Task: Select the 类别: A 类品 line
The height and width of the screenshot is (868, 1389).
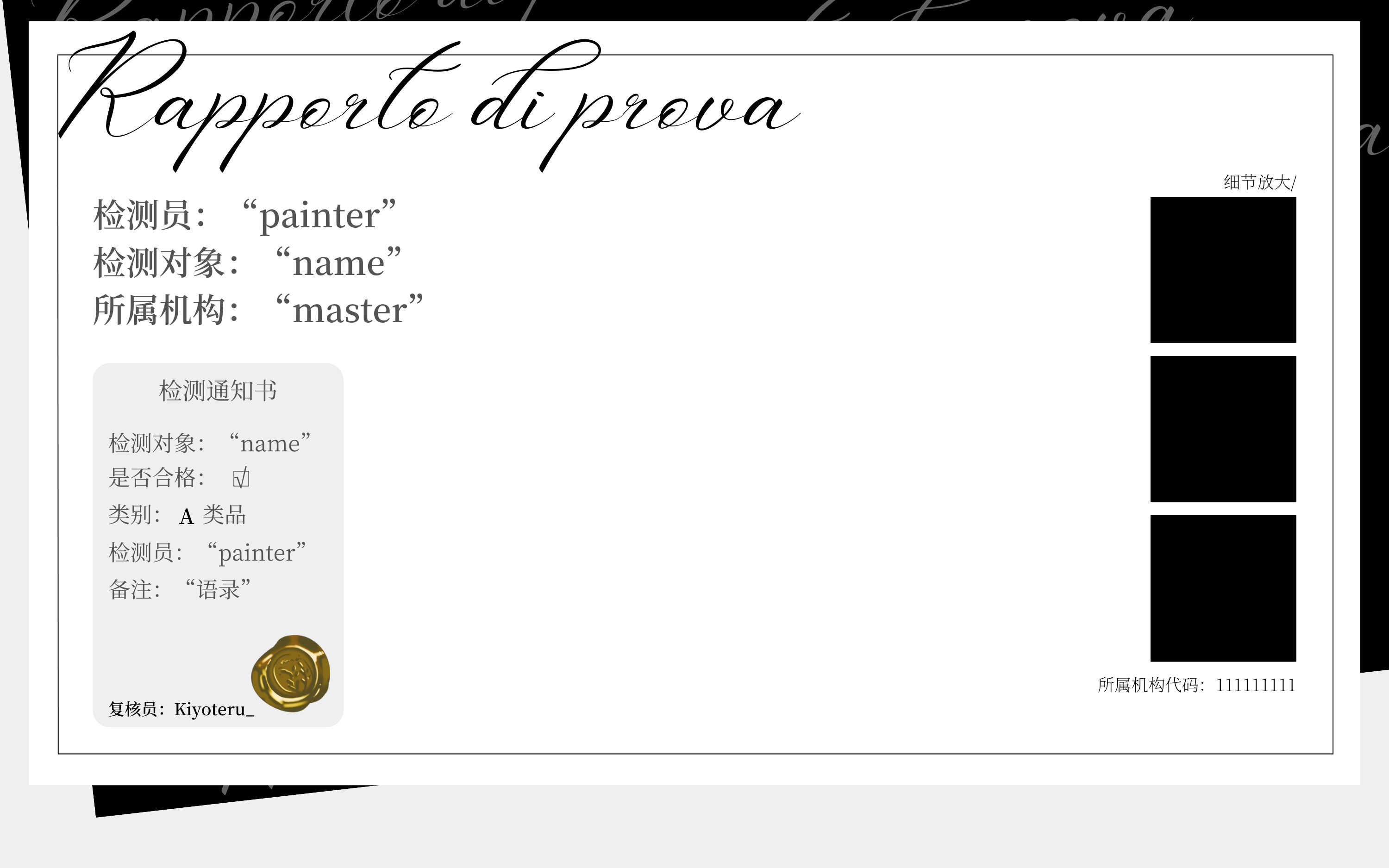Action: [177, 515]
